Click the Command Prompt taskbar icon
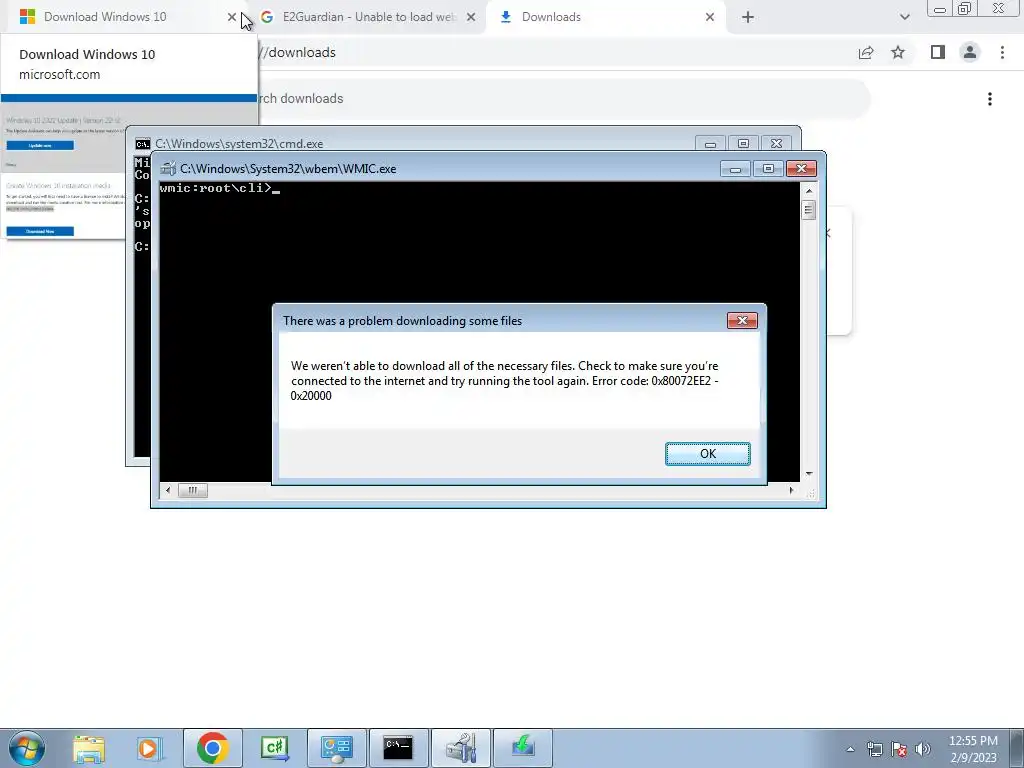The image size is (1024, 768). (x=398, y=748)
